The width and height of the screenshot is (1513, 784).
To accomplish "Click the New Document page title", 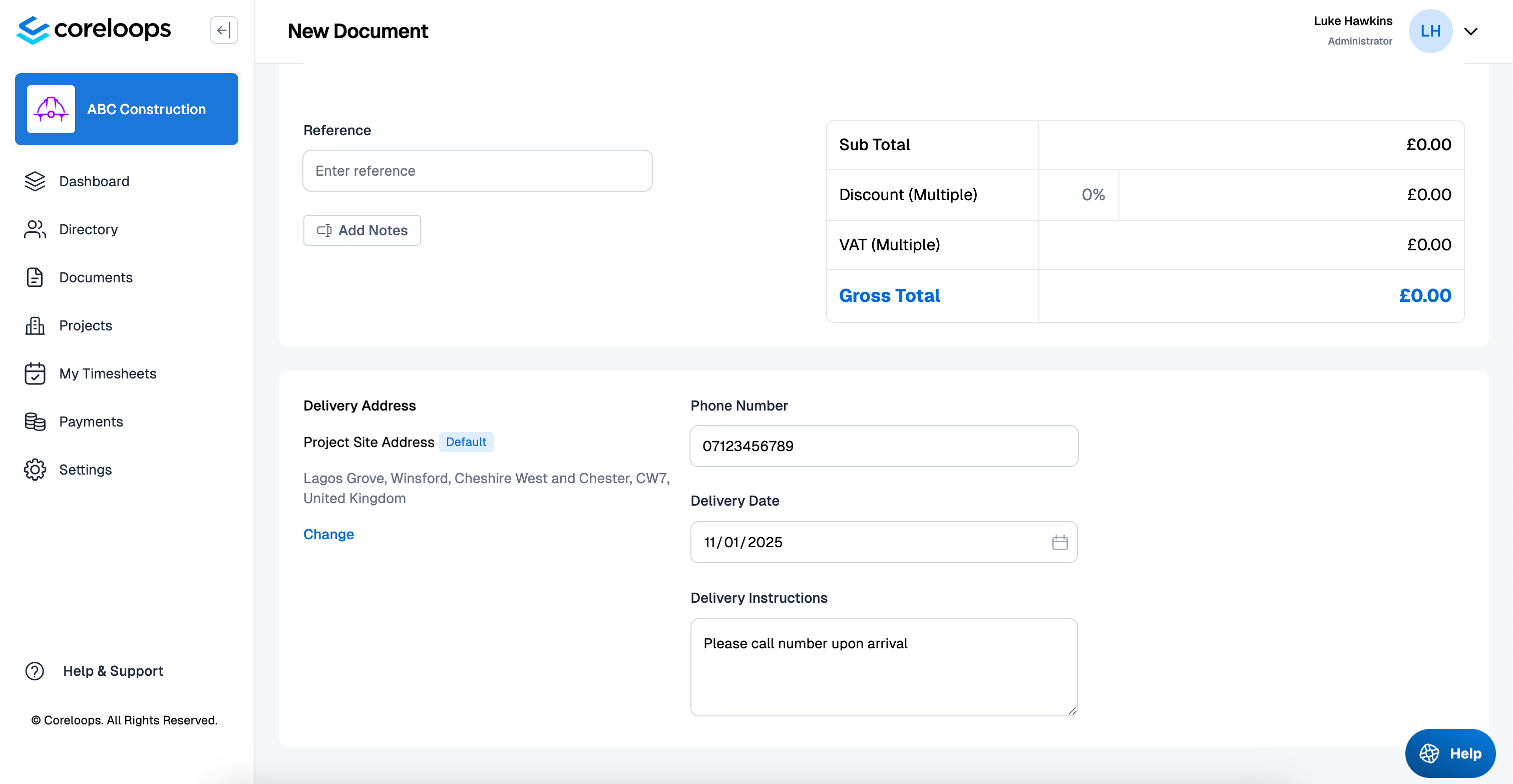I will click(x=357, y=31).
